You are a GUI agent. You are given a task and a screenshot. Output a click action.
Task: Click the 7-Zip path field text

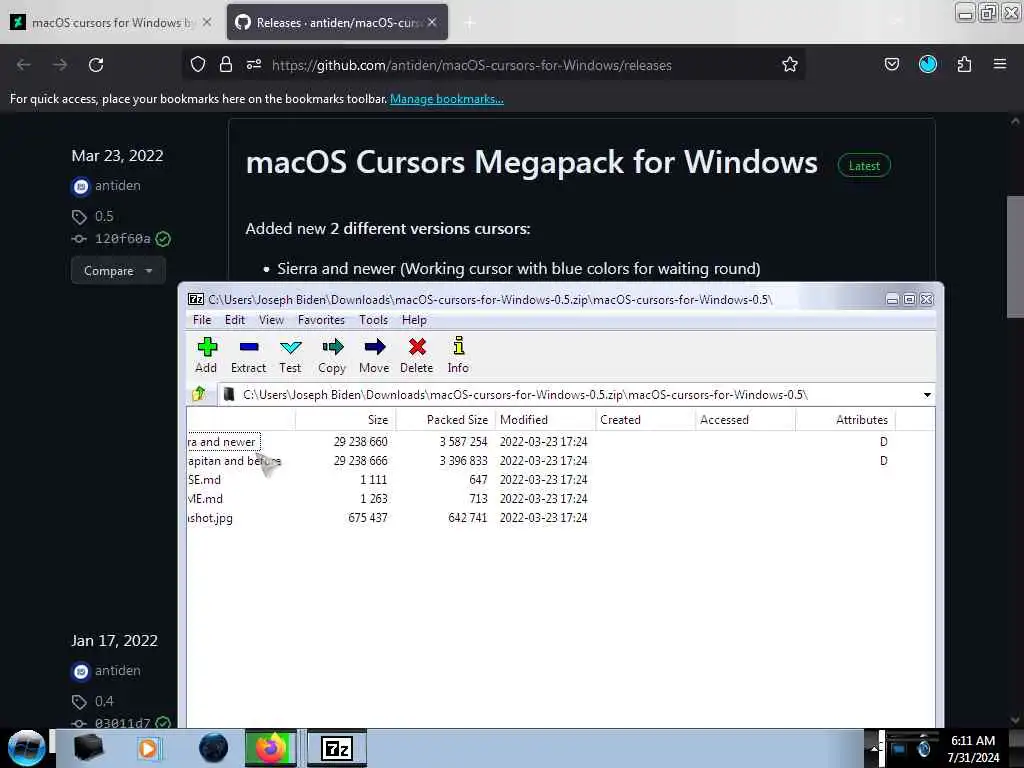pyautogui.click(x=525, y=394)
